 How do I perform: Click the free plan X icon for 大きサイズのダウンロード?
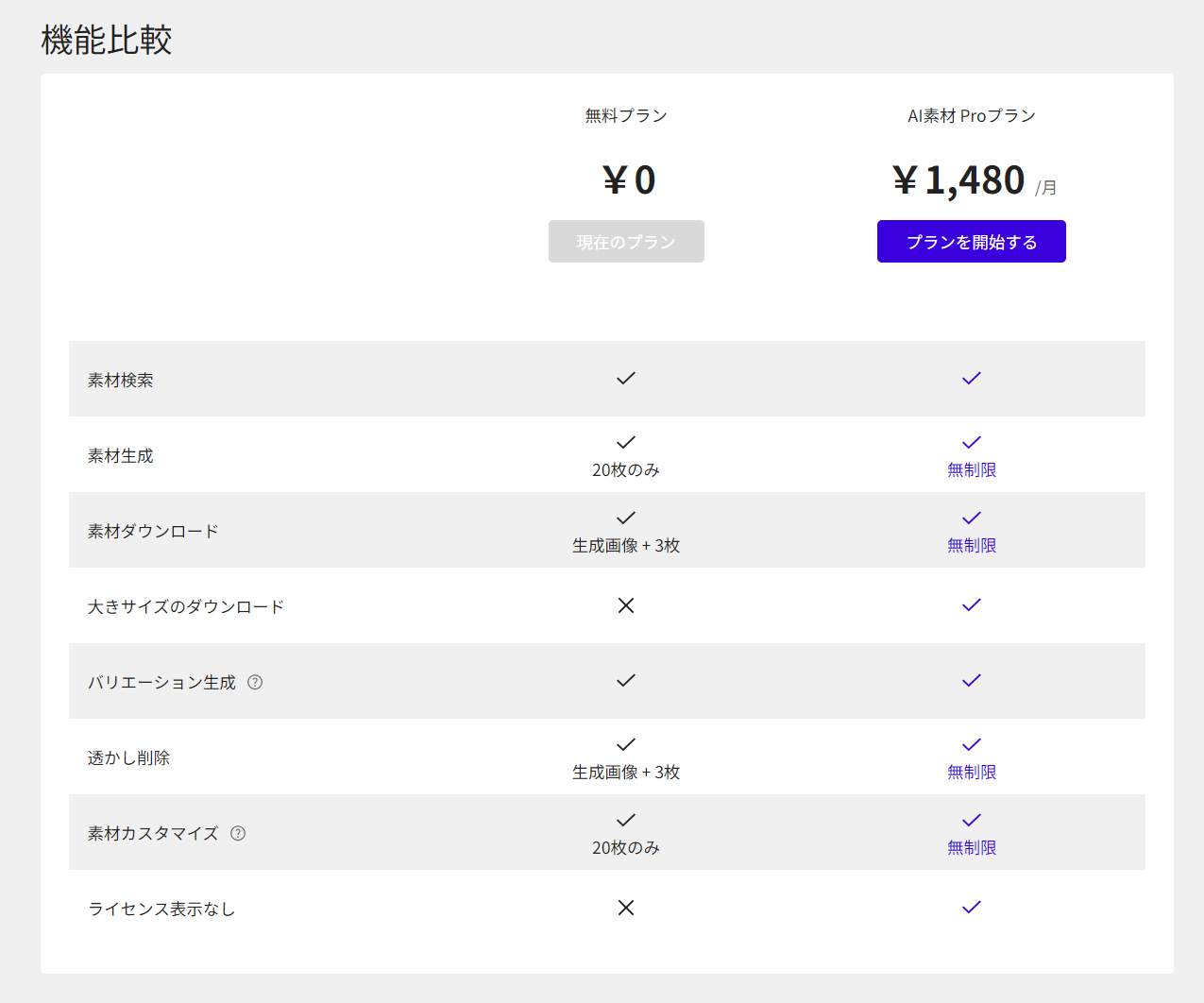(625, 605)
